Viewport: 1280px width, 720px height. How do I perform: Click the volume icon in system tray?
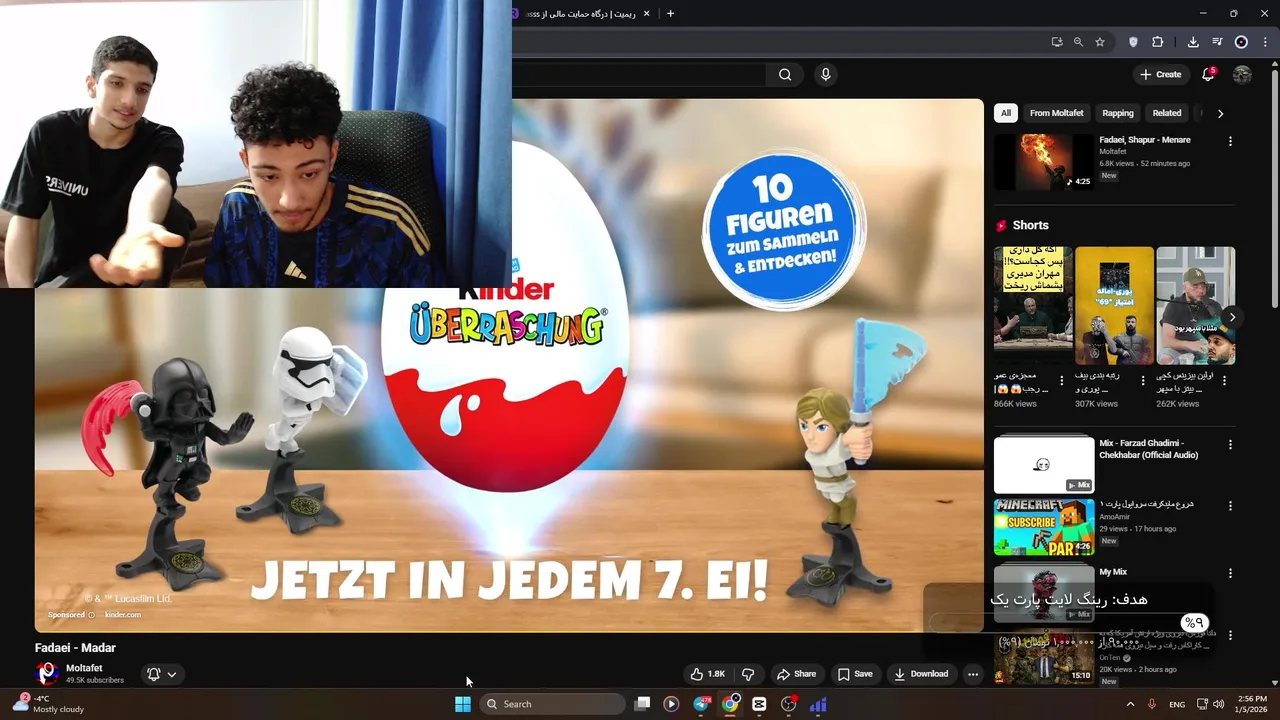1218,704
